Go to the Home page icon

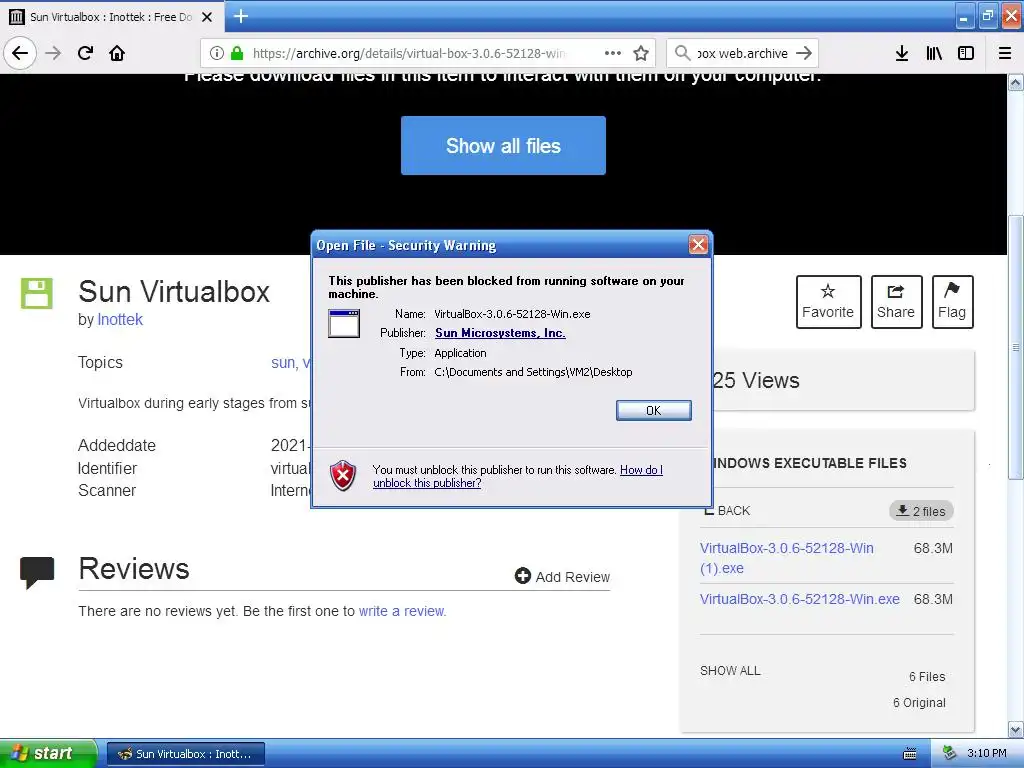click(117, 53)
